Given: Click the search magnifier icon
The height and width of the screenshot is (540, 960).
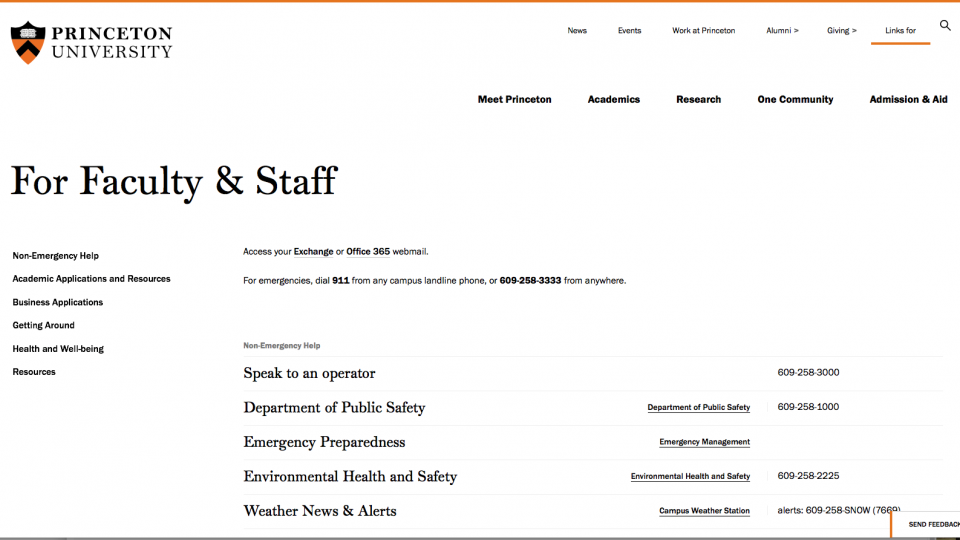Looking at the screenshot, I should tap(945, 26).
